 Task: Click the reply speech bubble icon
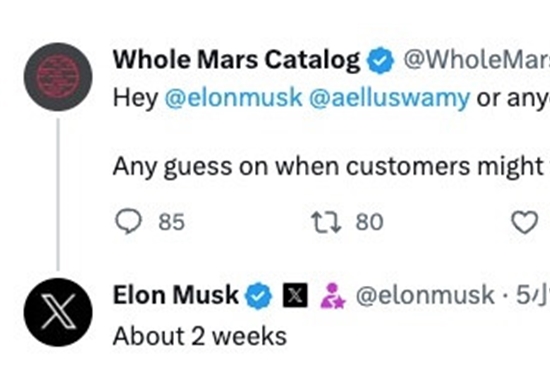(128, 222)
